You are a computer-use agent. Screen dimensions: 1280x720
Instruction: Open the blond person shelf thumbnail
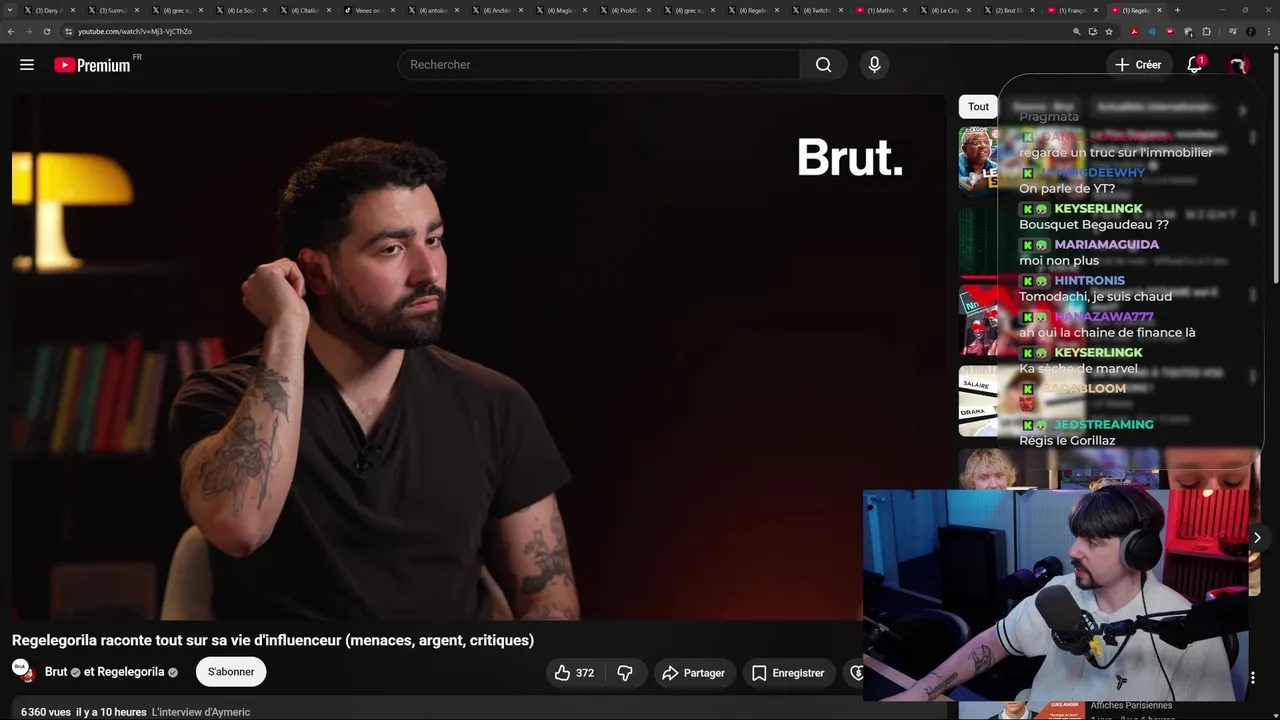988,469
